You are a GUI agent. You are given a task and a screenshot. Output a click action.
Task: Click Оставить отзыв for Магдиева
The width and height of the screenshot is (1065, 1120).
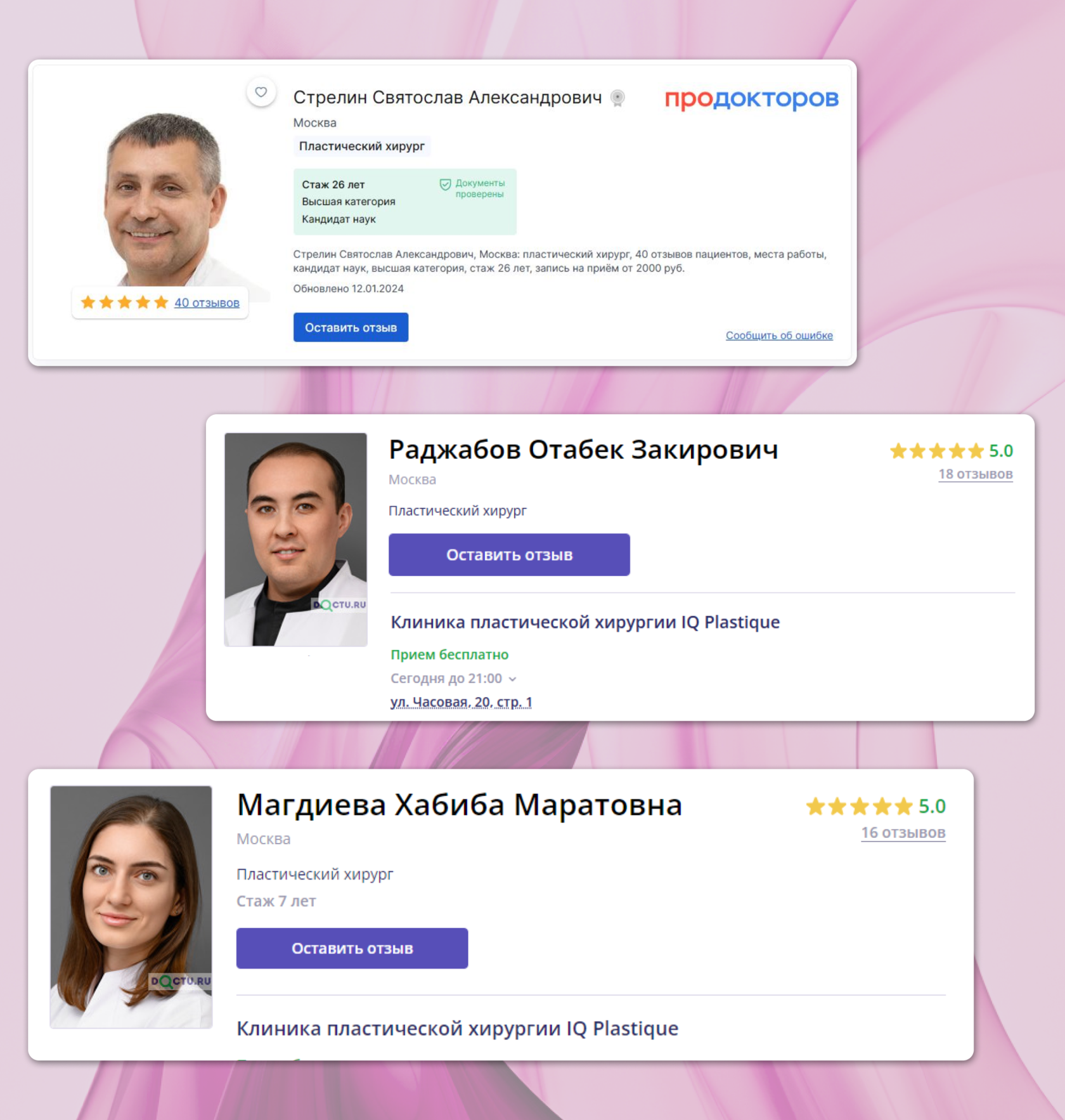point(352,948)
